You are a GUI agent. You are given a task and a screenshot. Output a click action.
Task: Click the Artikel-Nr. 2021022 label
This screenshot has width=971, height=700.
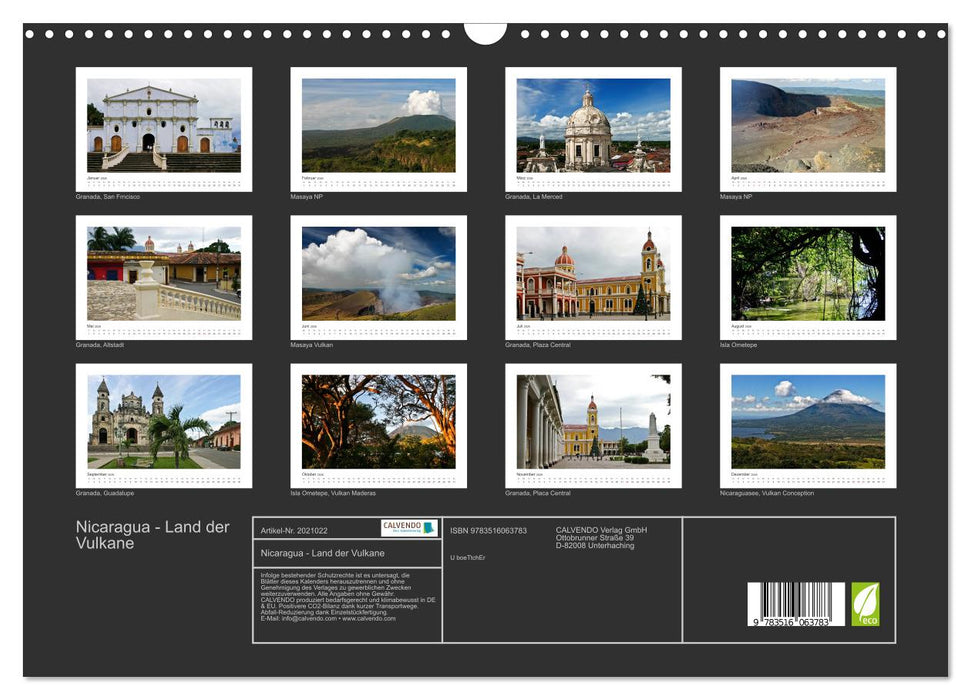pos(293,530)
